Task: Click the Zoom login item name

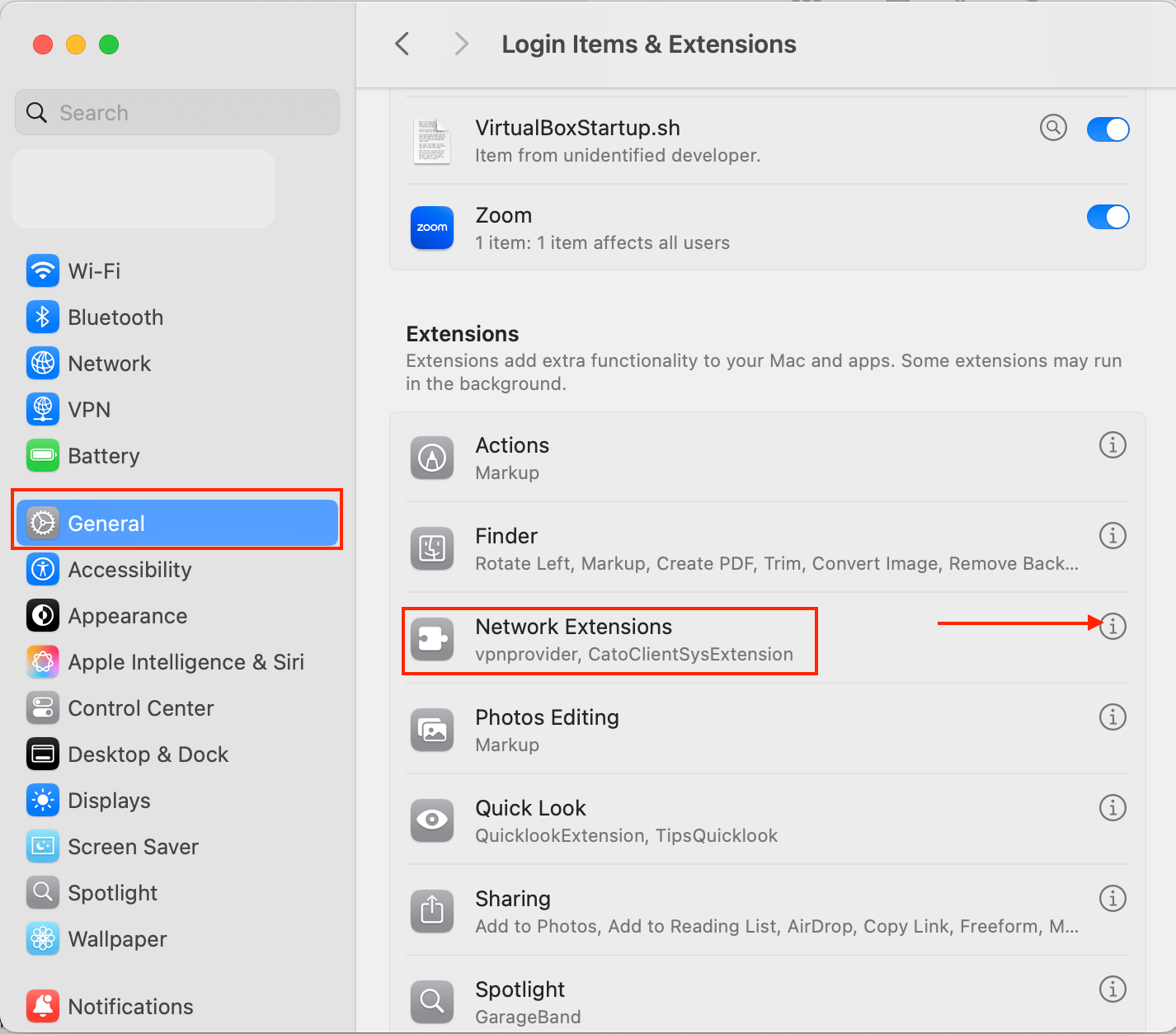Action: click(x=504, y=215)
